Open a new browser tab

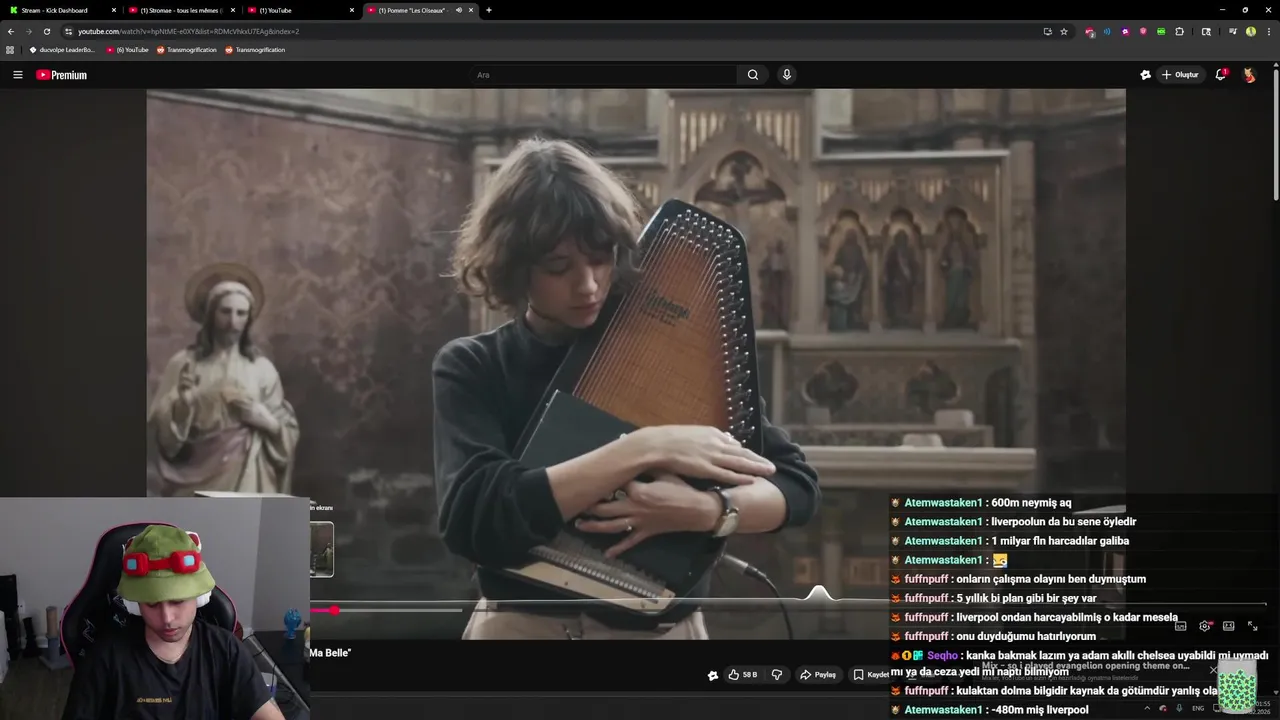[x=489, y=10]
